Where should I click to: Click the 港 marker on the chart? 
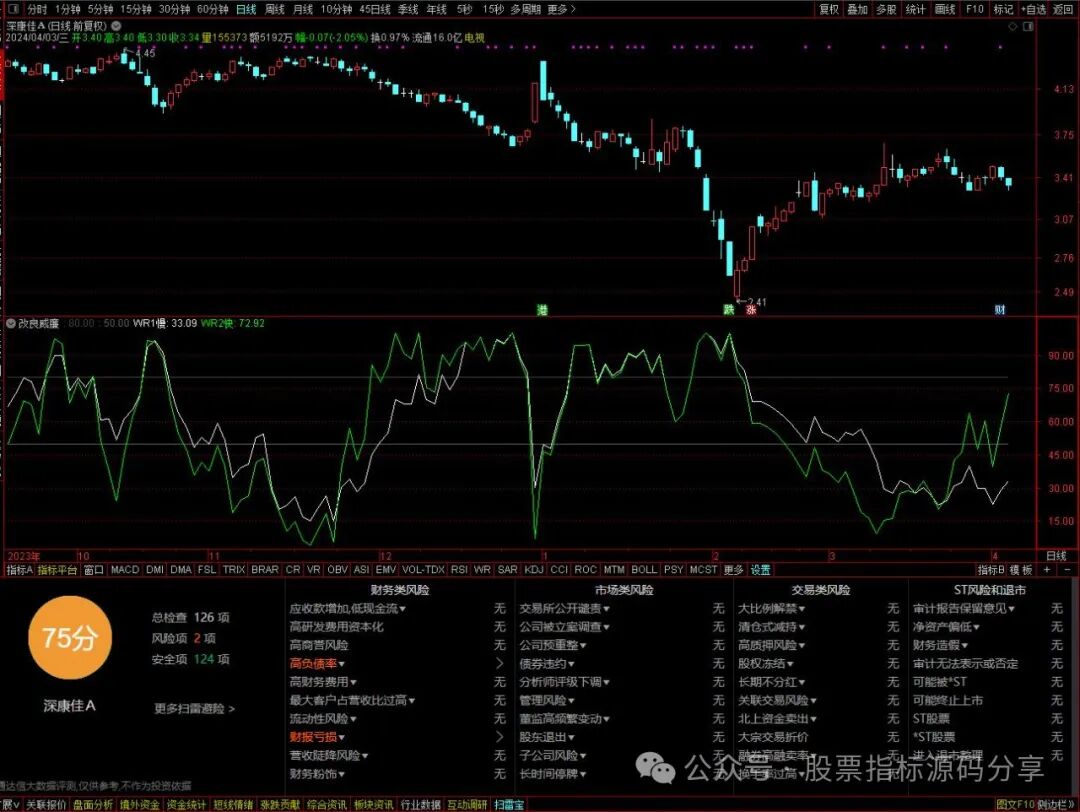(542, 310)
